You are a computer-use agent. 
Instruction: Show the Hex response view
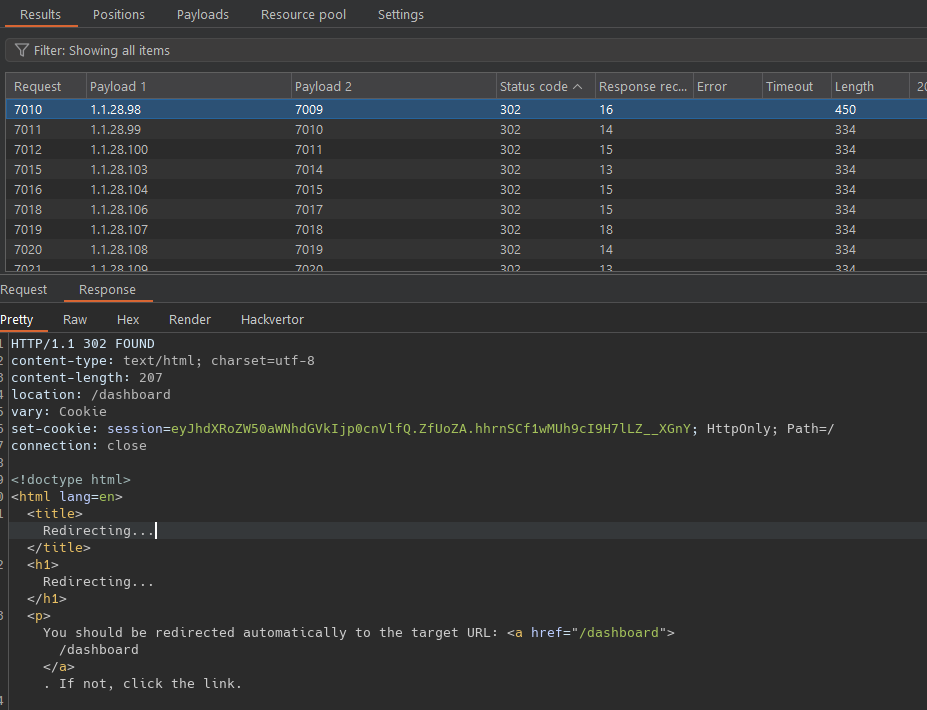coord(128,320)
